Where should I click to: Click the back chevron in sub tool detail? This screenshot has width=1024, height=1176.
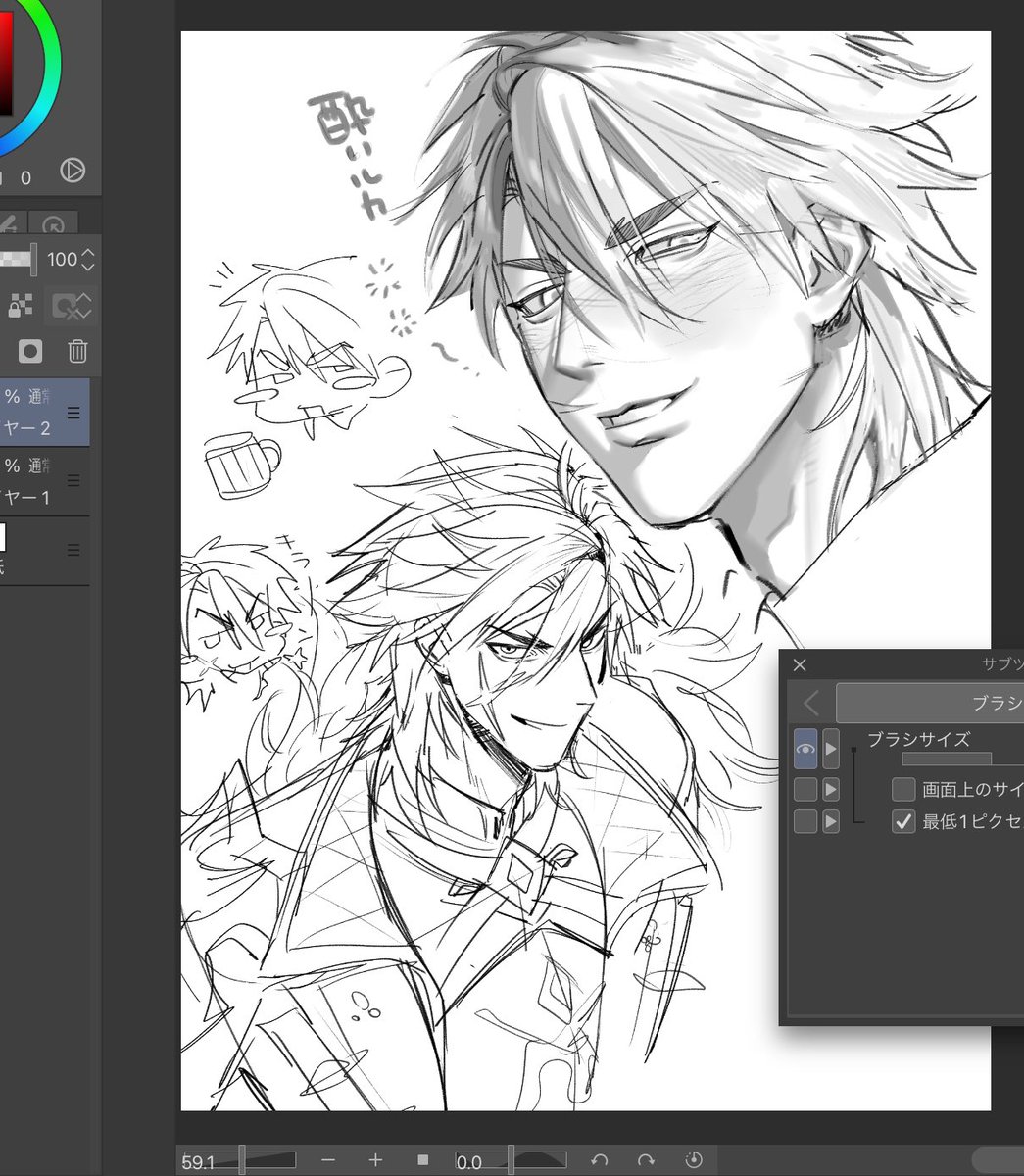pyautogui.click(x=810, y=703)
